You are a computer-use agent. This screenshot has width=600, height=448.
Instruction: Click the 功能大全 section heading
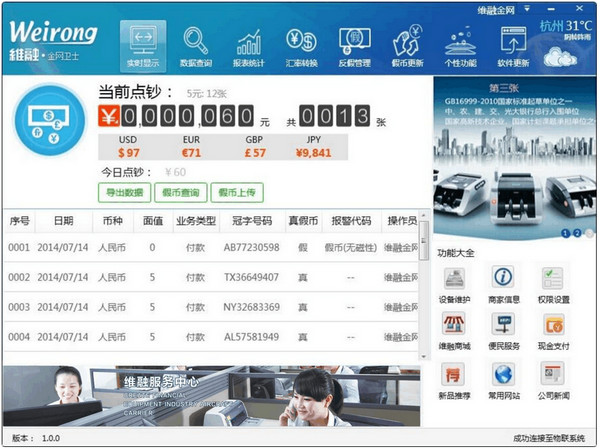click(x=455, y=253)
